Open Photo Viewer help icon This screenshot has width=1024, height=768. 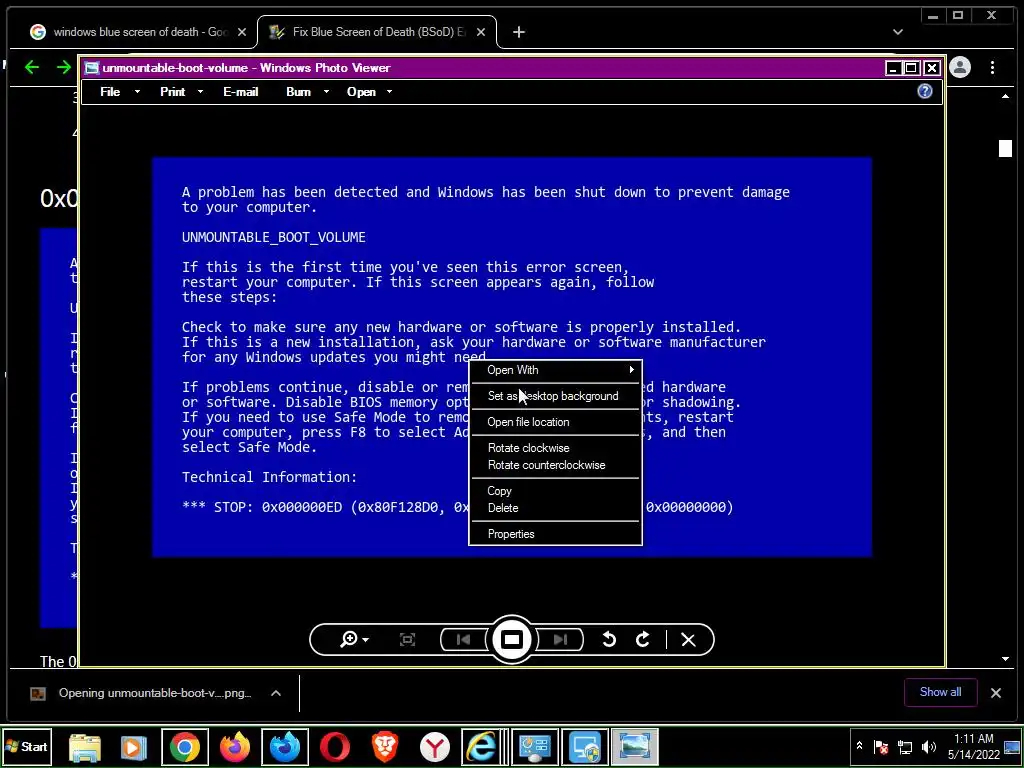coord(925,91)
